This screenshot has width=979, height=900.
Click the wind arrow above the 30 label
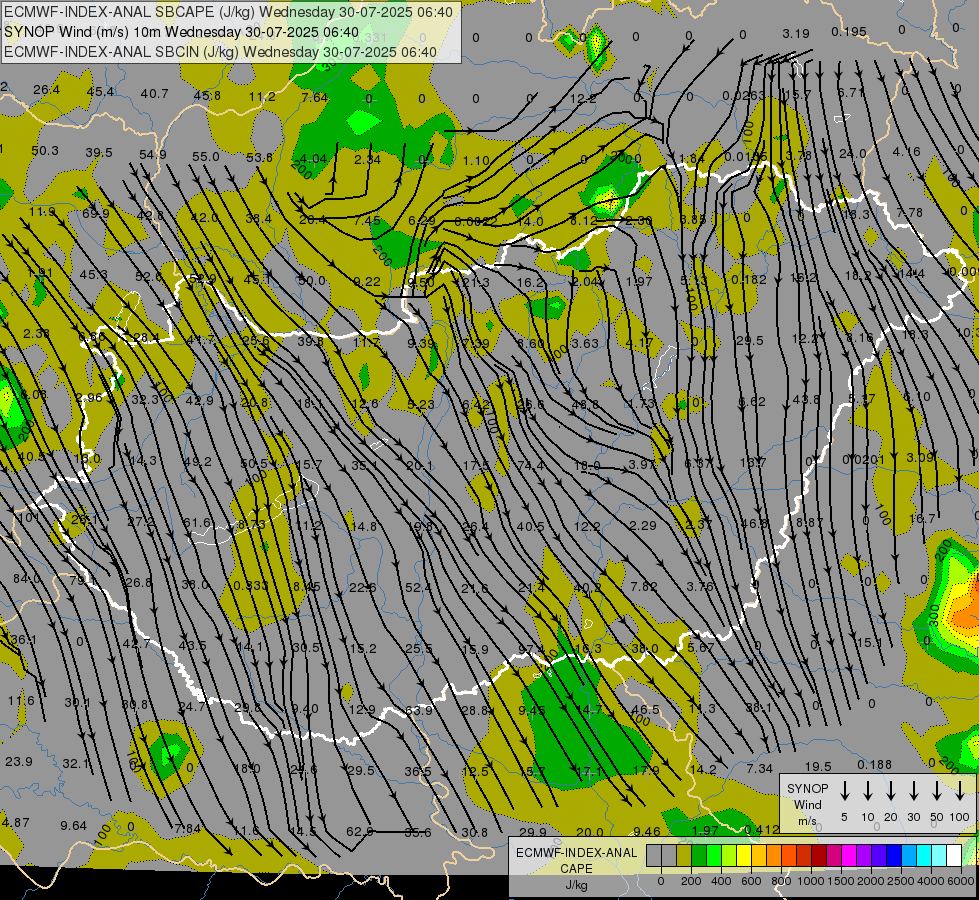click(913, 791)
